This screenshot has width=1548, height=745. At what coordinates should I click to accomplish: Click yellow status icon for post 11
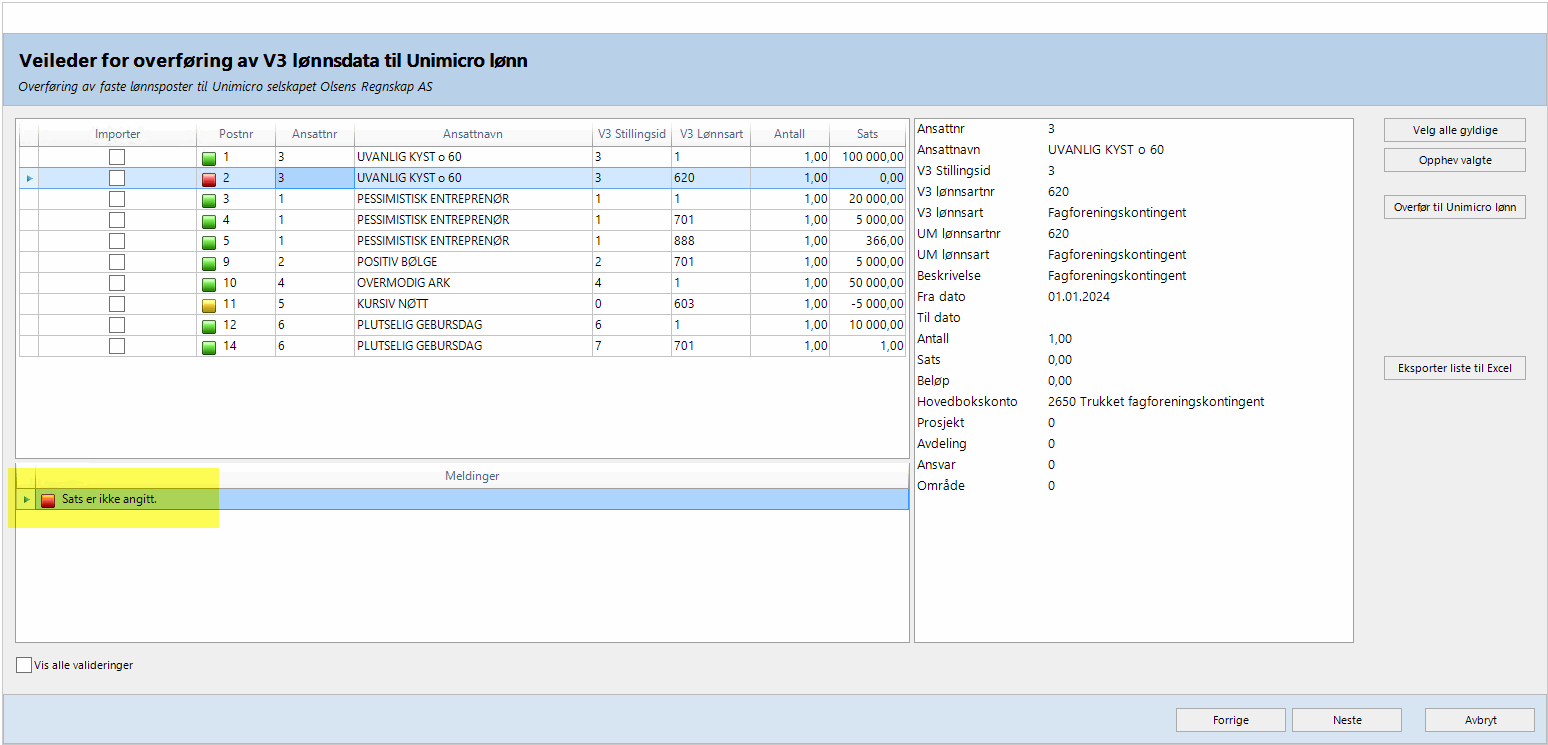(209, 304)
